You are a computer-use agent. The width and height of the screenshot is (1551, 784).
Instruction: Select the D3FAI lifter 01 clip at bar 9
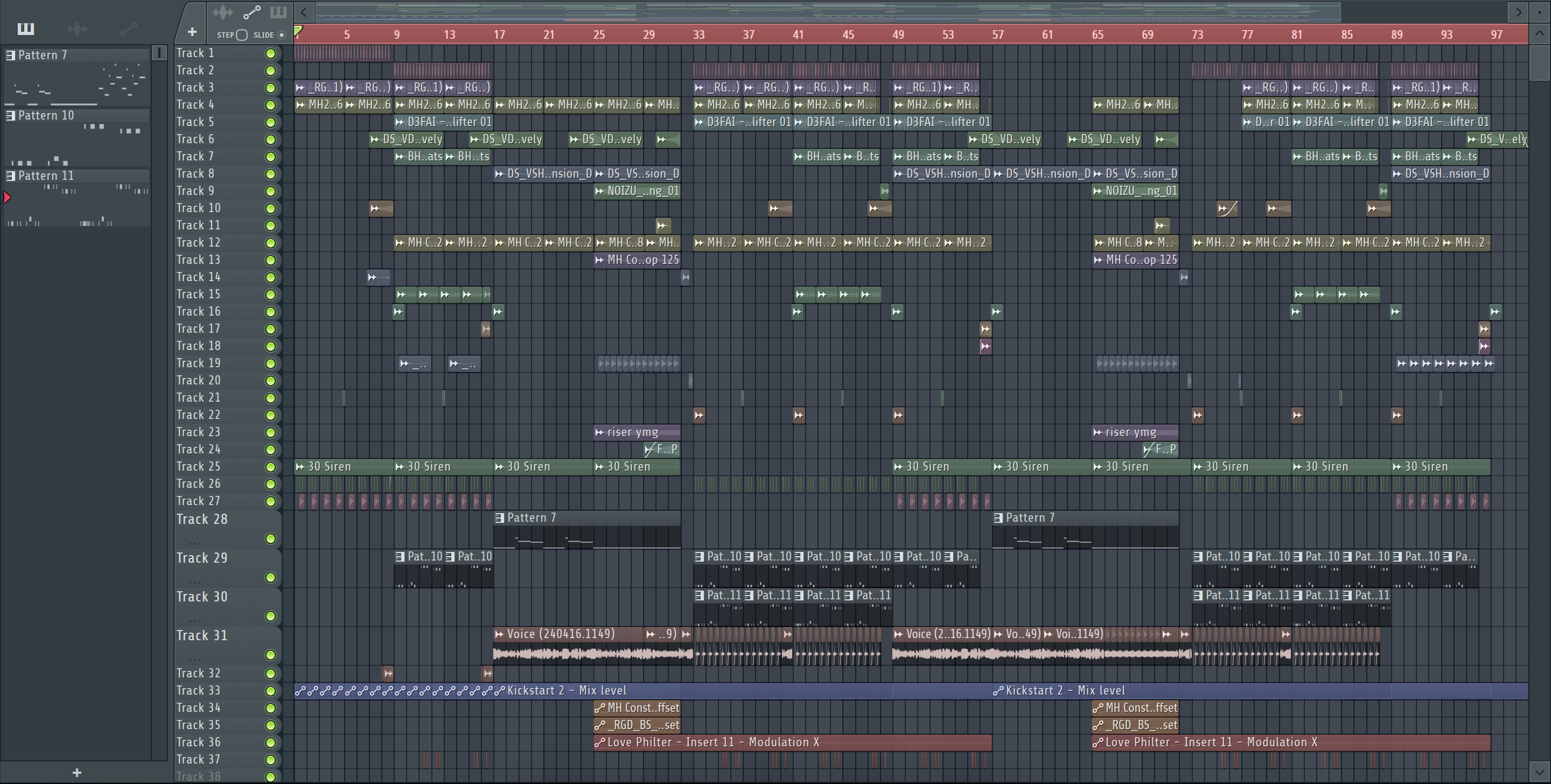443,122
